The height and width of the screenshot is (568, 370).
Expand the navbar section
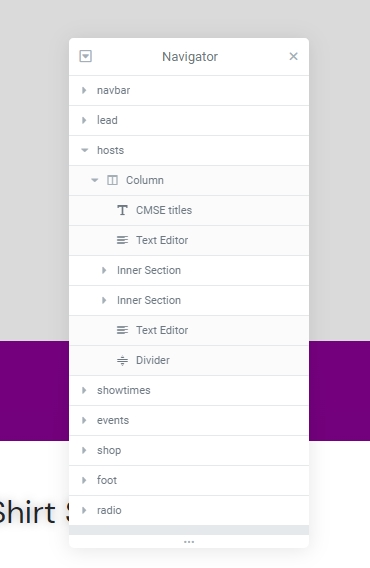click(84, 90)
